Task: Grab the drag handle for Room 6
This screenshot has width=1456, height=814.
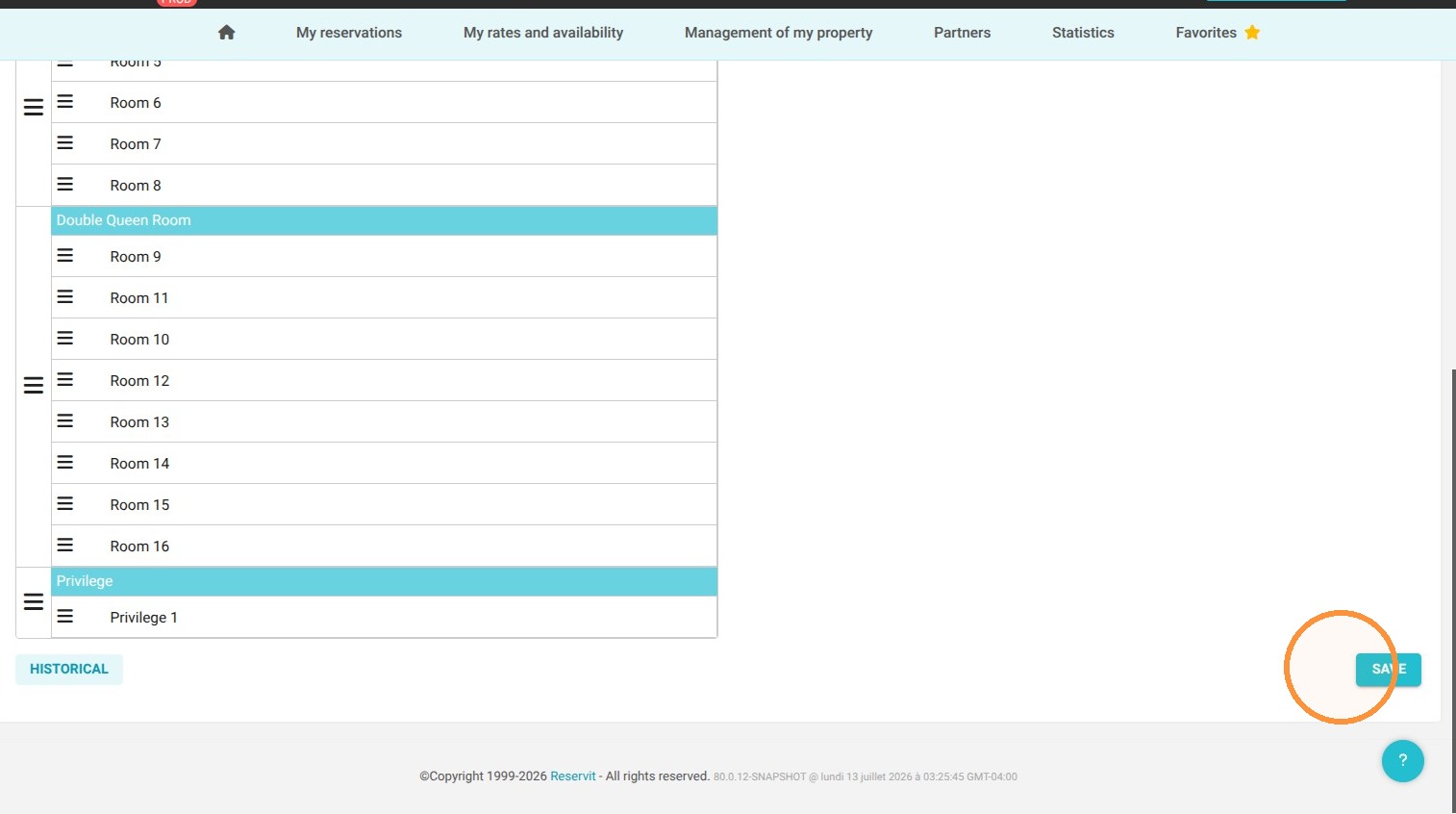Action: [x=65, y=101]
